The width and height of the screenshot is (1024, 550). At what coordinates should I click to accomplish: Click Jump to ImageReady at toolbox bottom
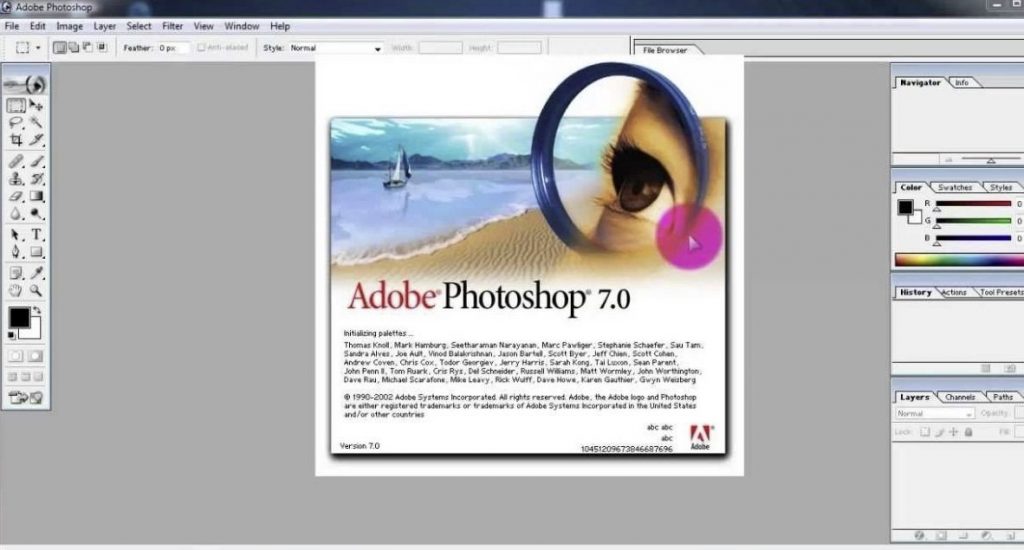tap(25, 397)
